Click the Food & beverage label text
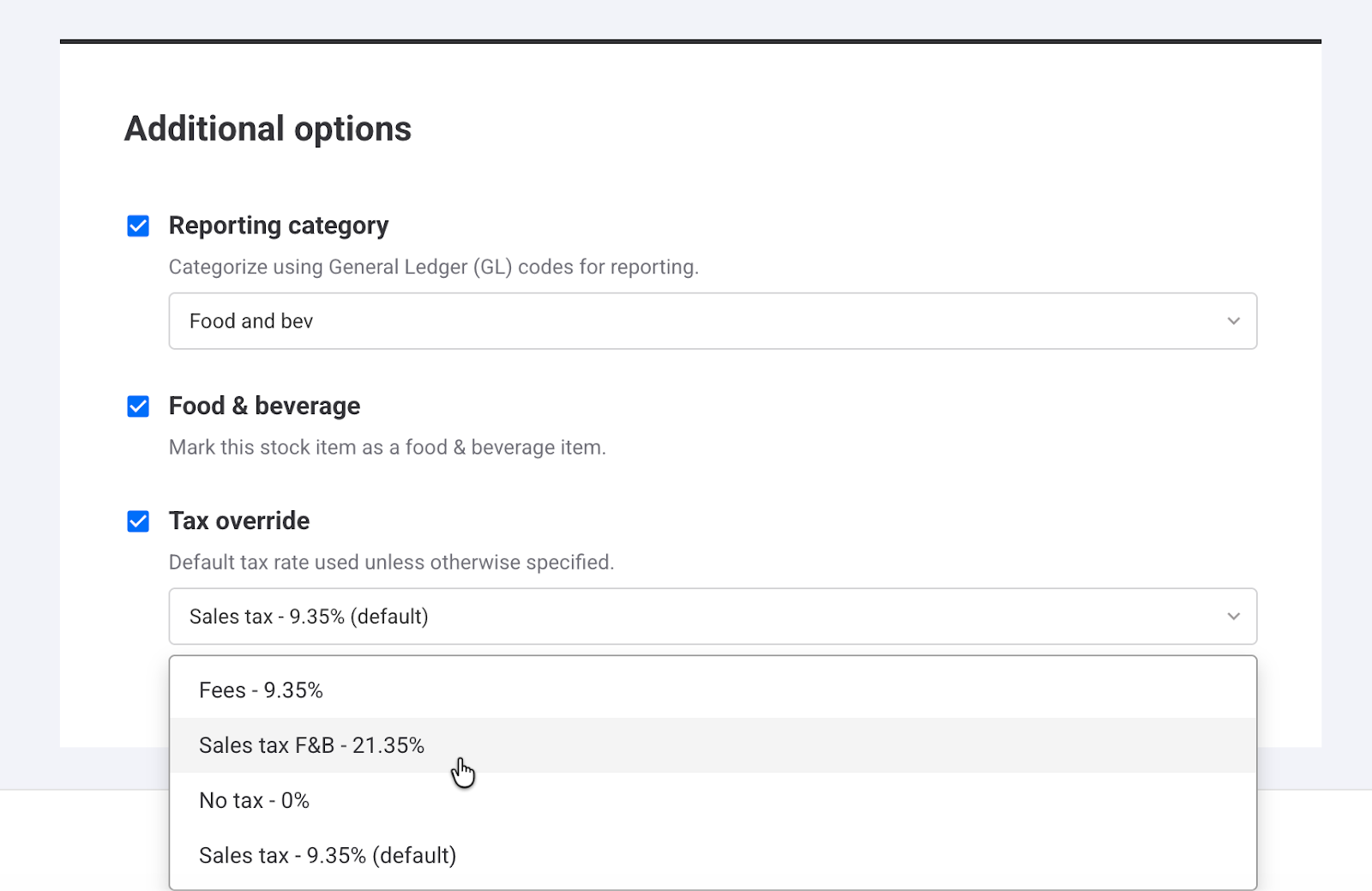The image size is (1372, 891). [x=264, y=406]
